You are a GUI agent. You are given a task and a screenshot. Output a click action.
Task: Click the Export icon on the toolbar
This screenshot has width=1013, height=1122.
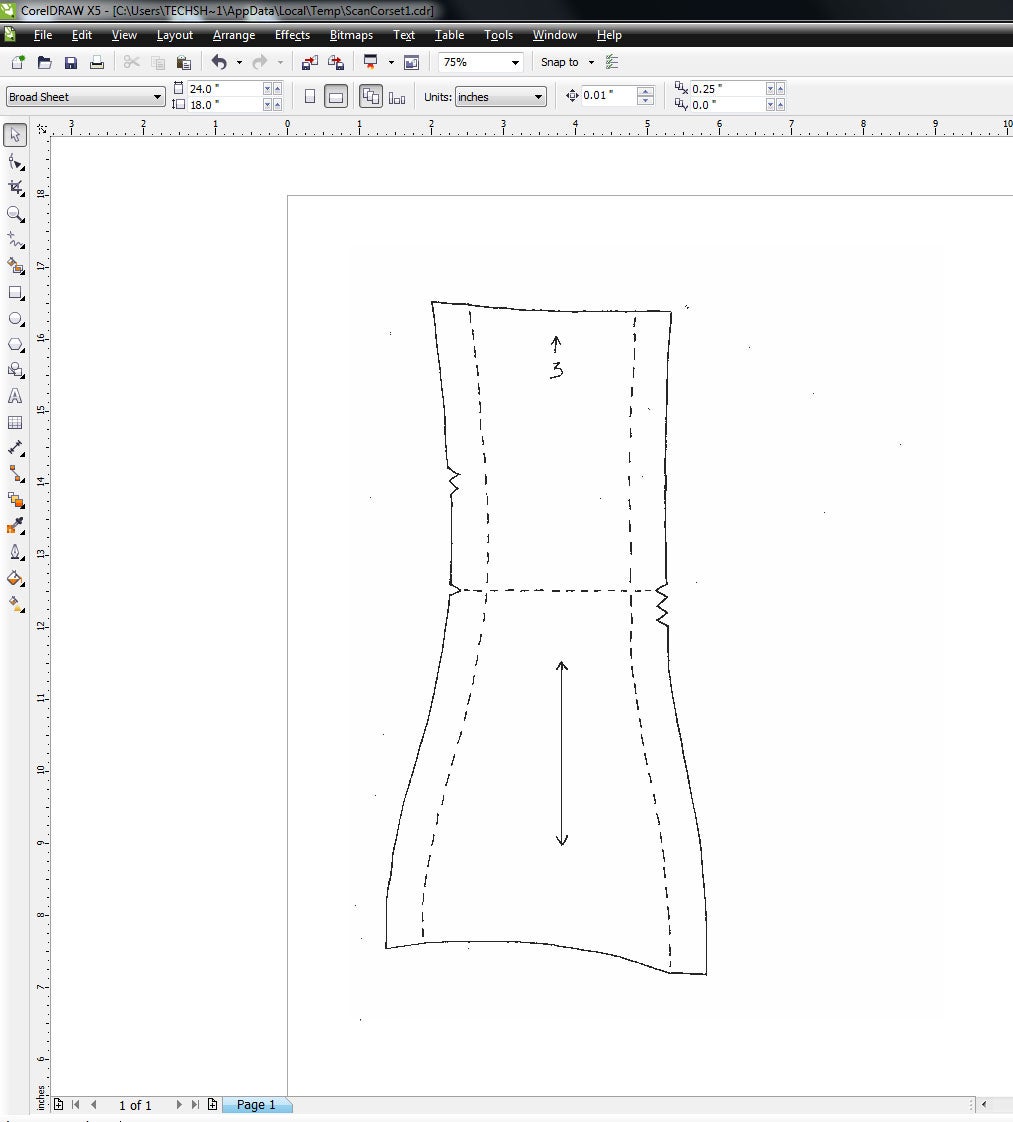point(336,62)
